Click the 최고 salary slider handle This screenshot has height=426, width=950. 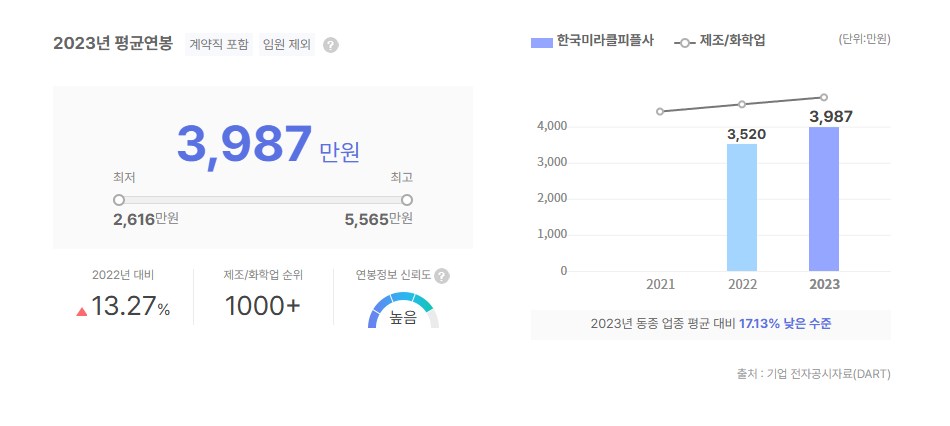pos(407,200)
